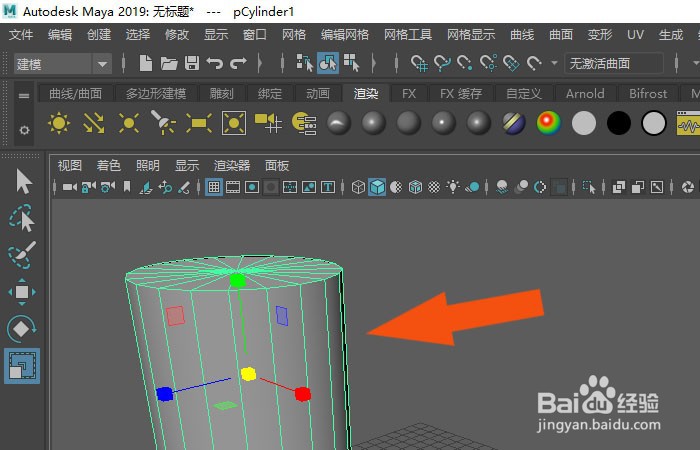Create a volume light shelf icon
This screenshot has width=700, height=450.
coord(234,123)
